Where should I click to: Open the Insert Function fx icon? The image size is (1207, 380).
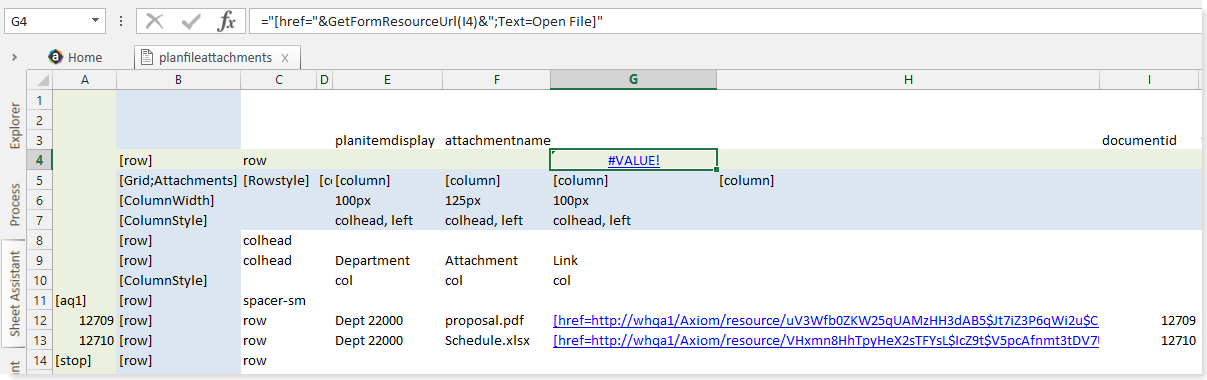(227, 20)
